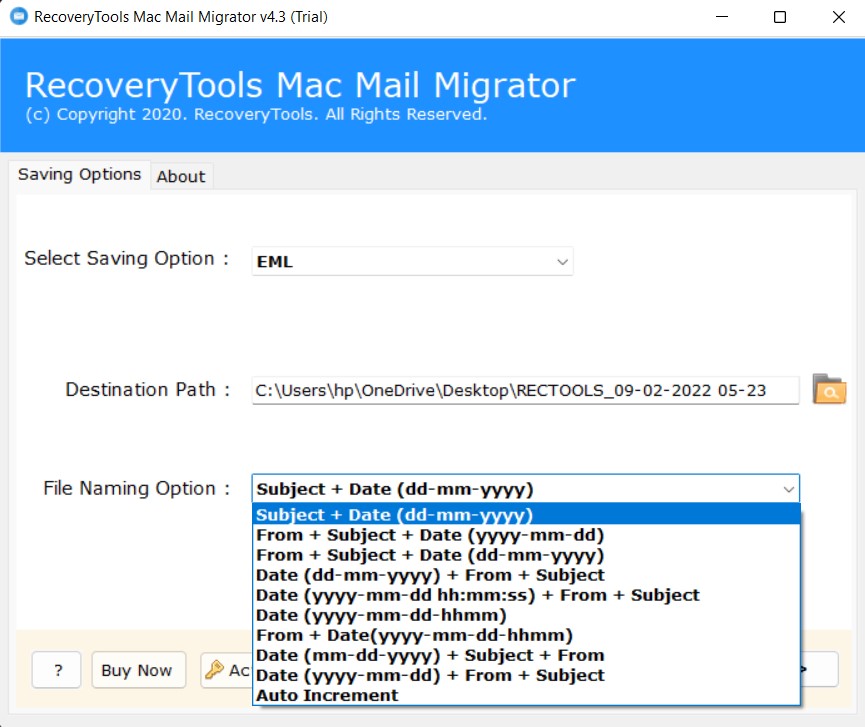
Task: Click inside the Destination Path field
Action: click(525, 391)
